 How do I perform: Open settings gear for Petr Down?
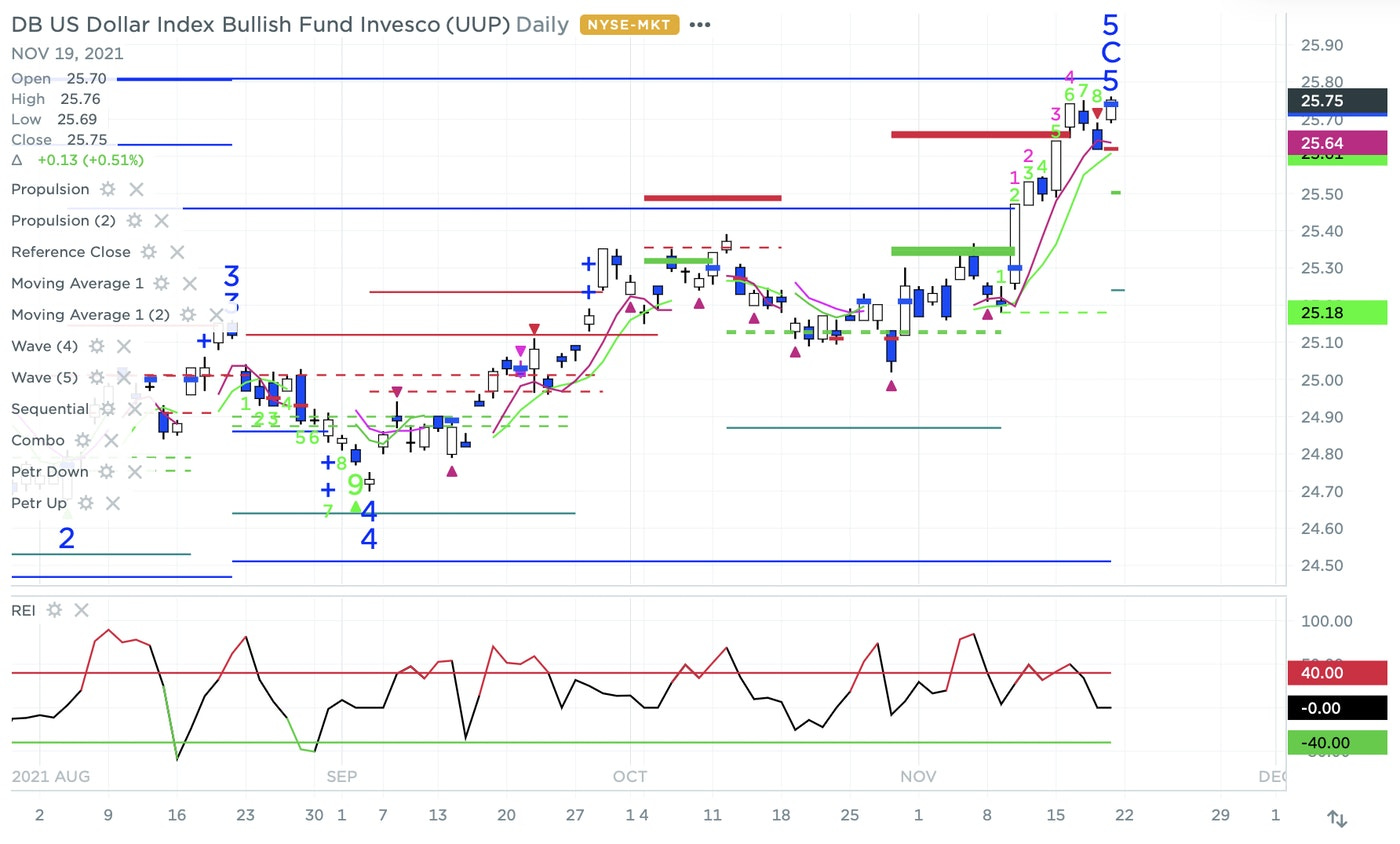click(x=107, y=471)
